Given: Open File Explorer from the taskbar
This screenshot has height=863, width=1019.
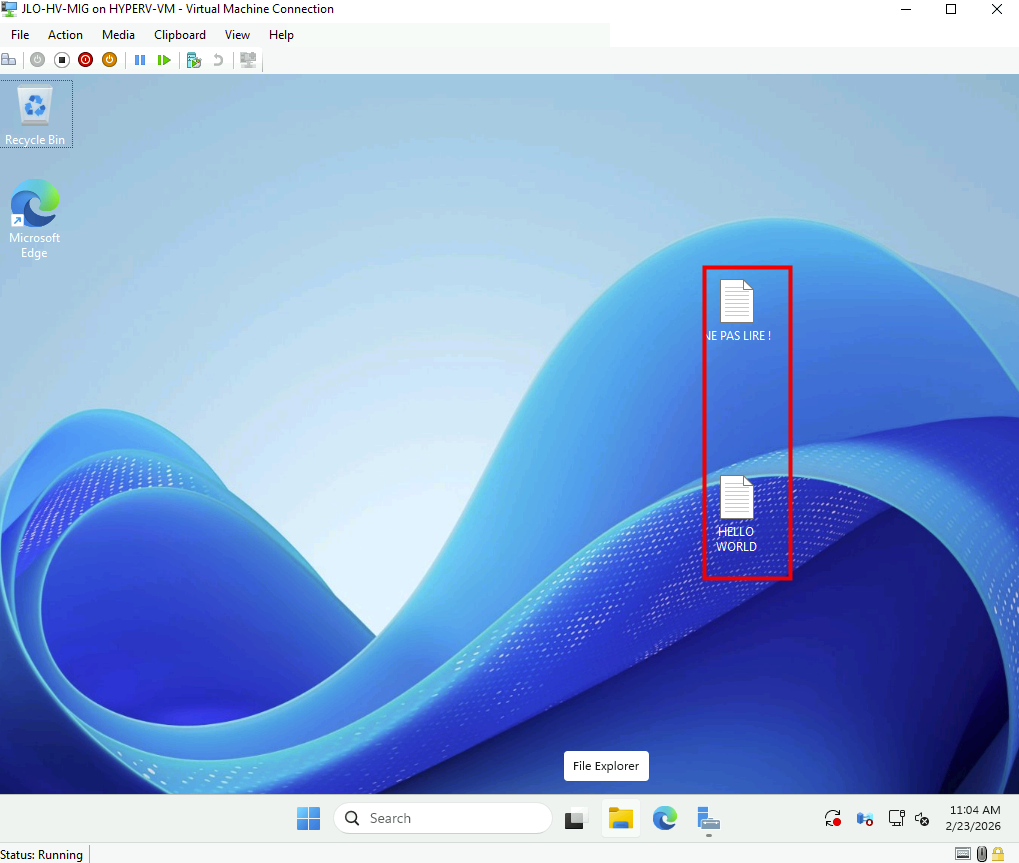Looking at the screenshot, I should pyautogui.click(x=621, y=818).
